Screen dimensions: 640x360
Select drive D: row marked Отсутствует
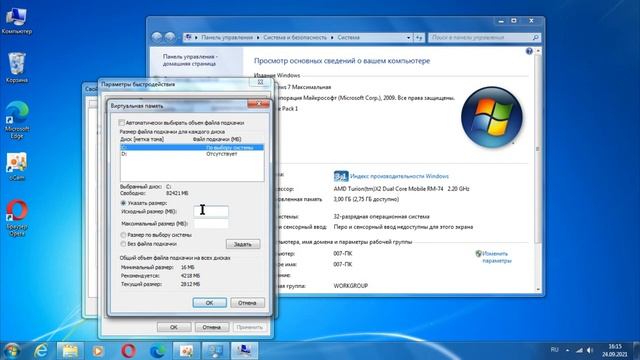pos(191,154)
